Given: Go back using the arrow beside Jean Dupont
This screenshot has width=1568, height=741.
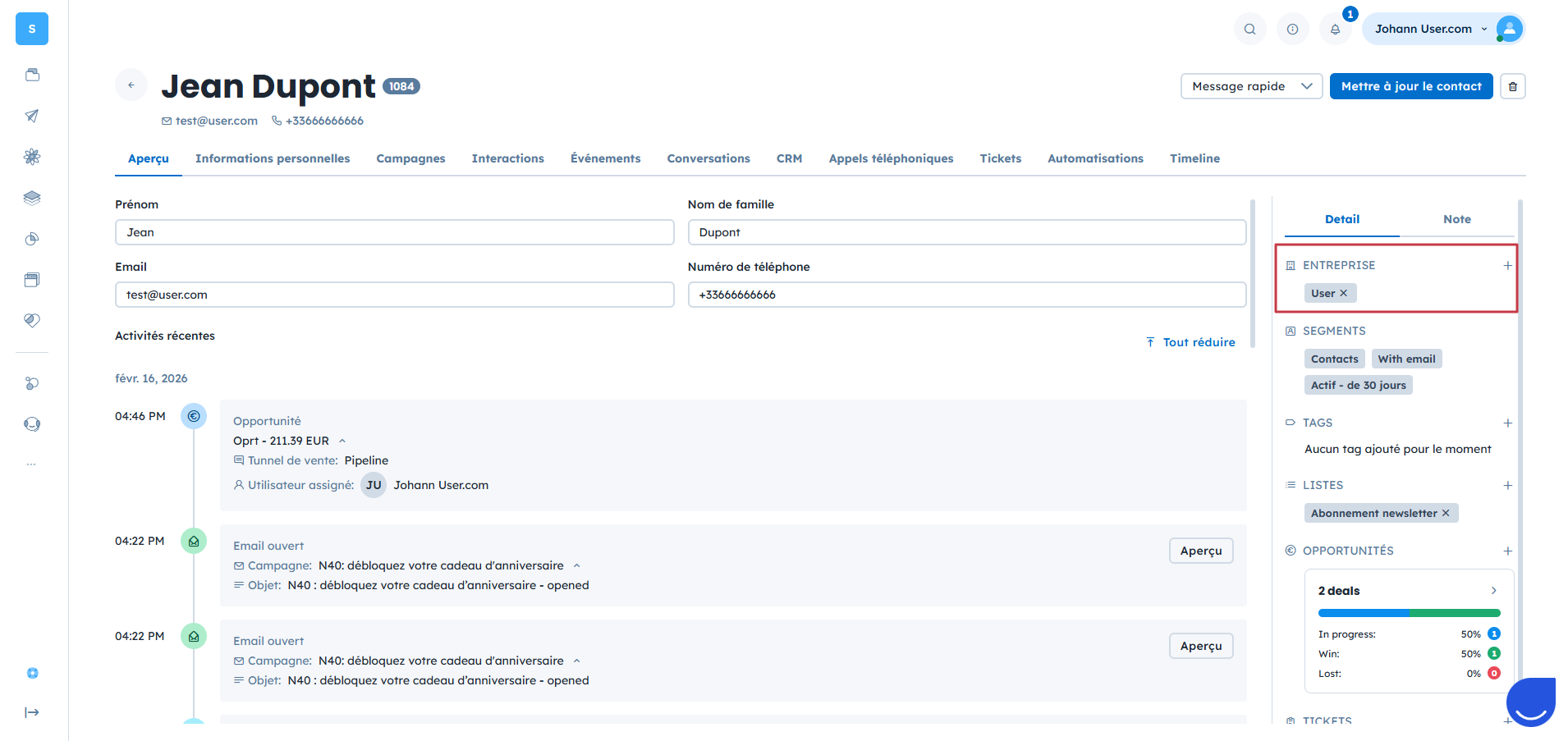Looking at the screenshot, I should click(x=131, y=85).
